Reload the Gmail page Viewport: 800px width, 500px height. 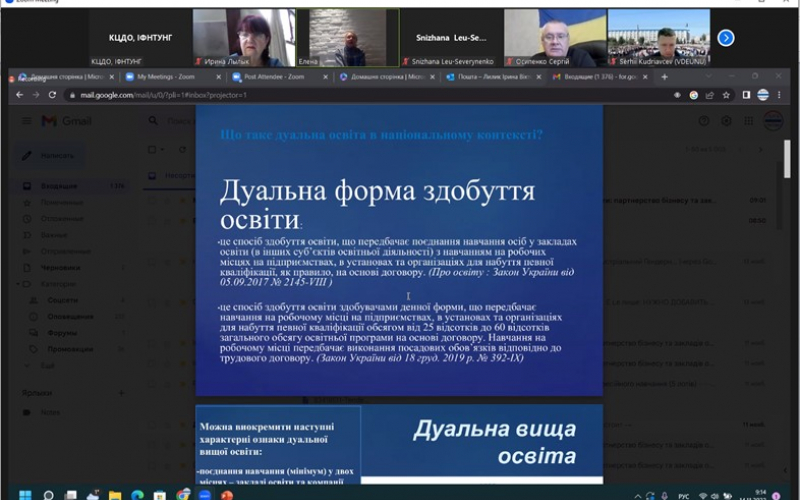[x=52, y=95]
